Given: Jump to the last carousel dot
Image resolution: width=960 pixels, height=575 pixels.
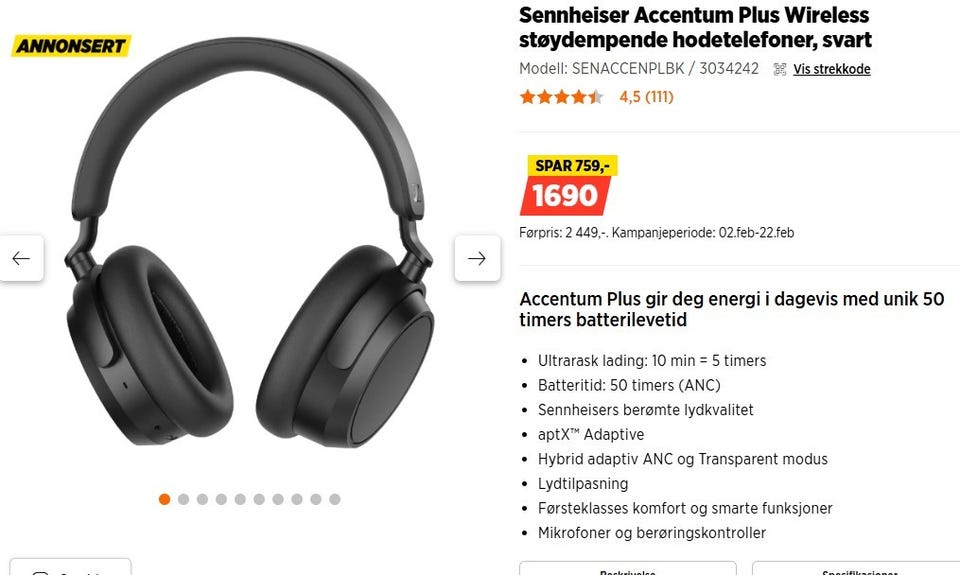Looking at the screenshot, I should click(x=334, y=499).
